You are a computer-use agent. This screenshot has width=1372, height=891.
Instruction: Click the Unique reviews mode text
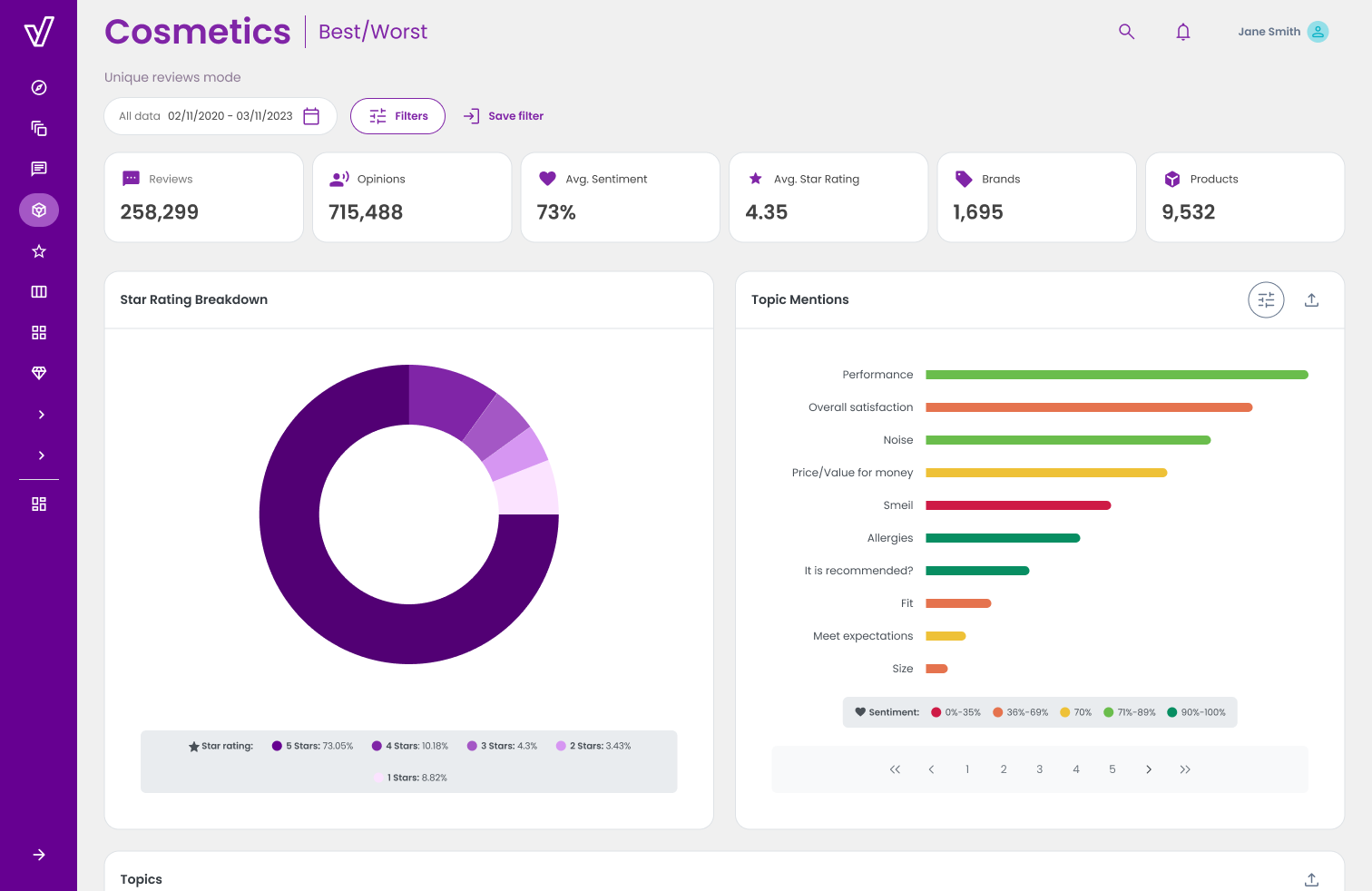coord(172,77)
